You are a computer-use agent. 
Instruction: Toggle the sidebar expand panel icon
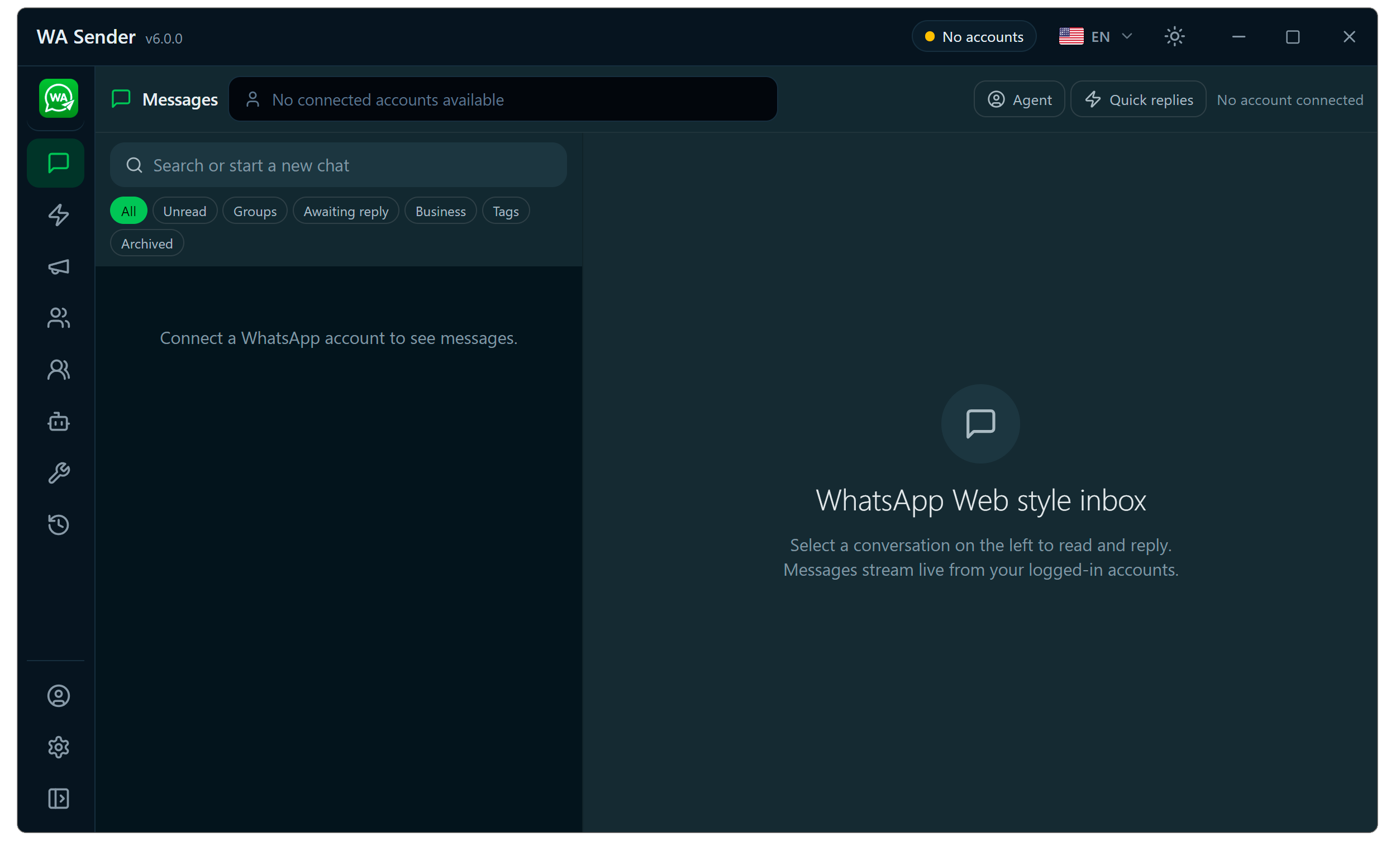pyautogui.click(x=59, y=799)
